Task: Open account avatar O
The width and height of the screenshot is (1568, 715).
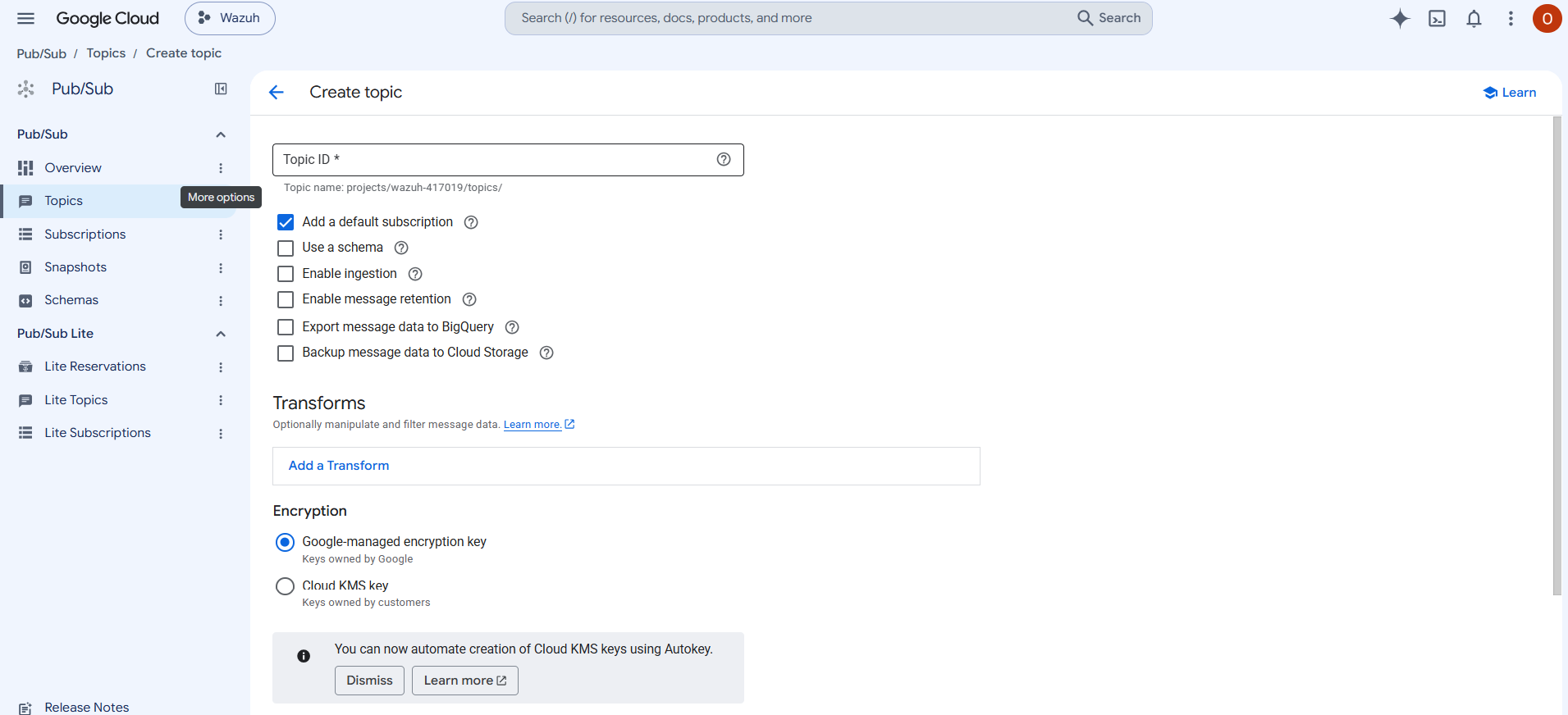Action: tap(1547, 18)
